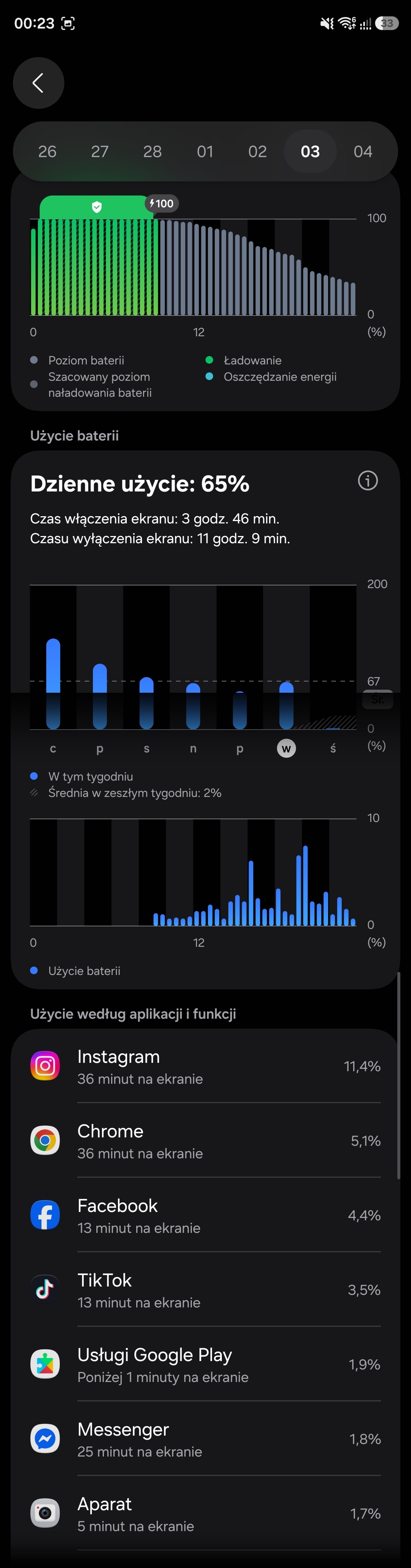Tap the 100 charging badge on the chart
411x1568 pixels.
click(162, 203)
